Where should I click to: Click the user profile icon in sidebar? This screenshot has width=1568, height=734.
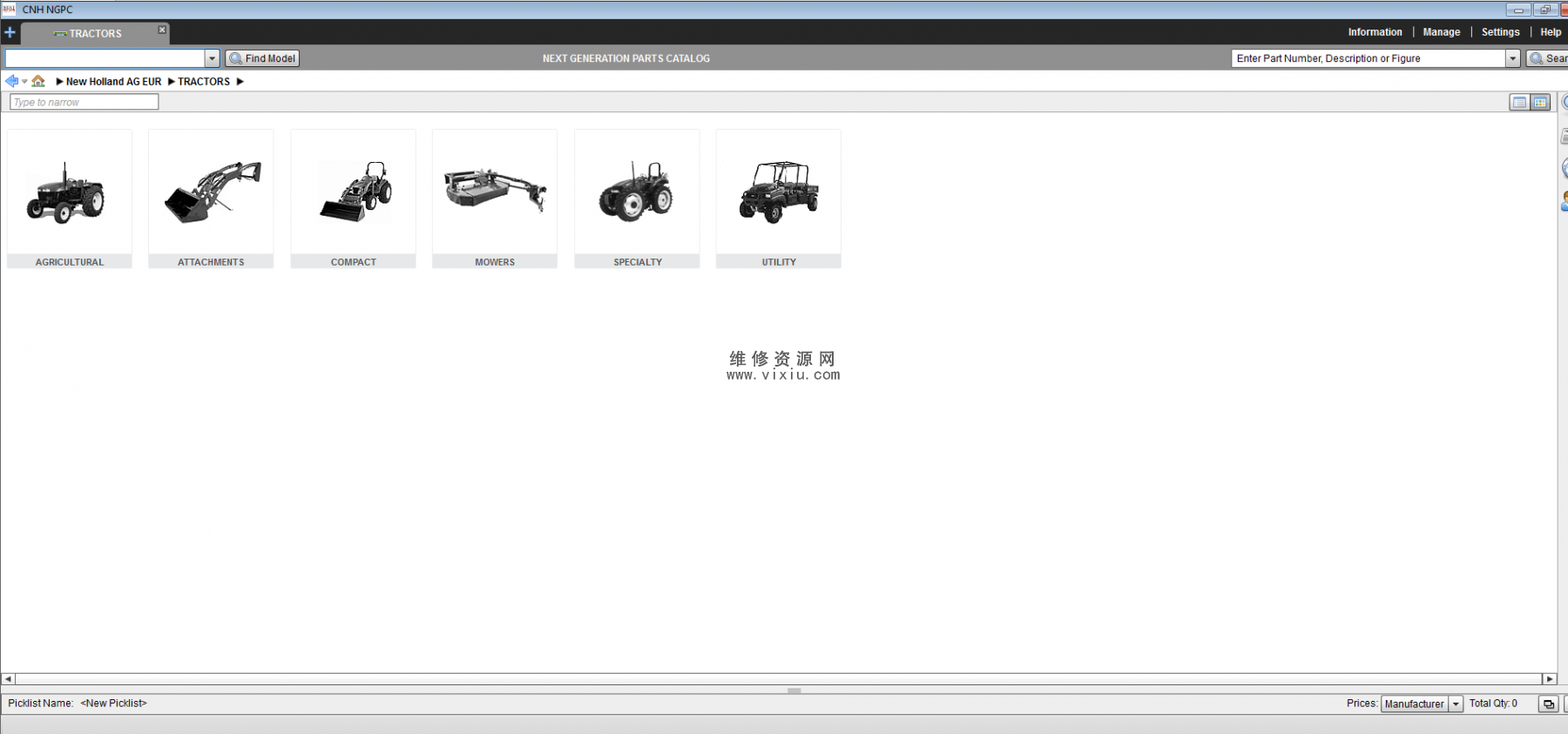click(1565, 201)
